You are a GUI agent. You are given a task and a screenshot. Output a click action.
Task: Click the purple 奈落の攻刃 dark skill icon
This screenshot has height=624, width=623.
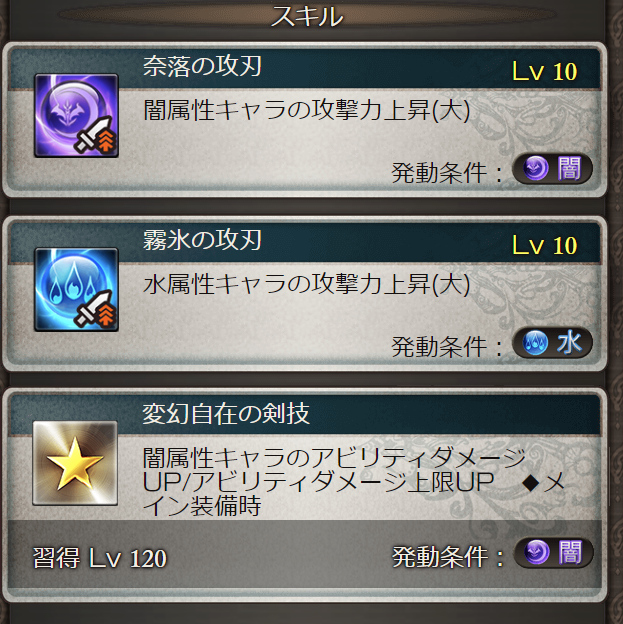pyautogui.click(x=76, y=115)
